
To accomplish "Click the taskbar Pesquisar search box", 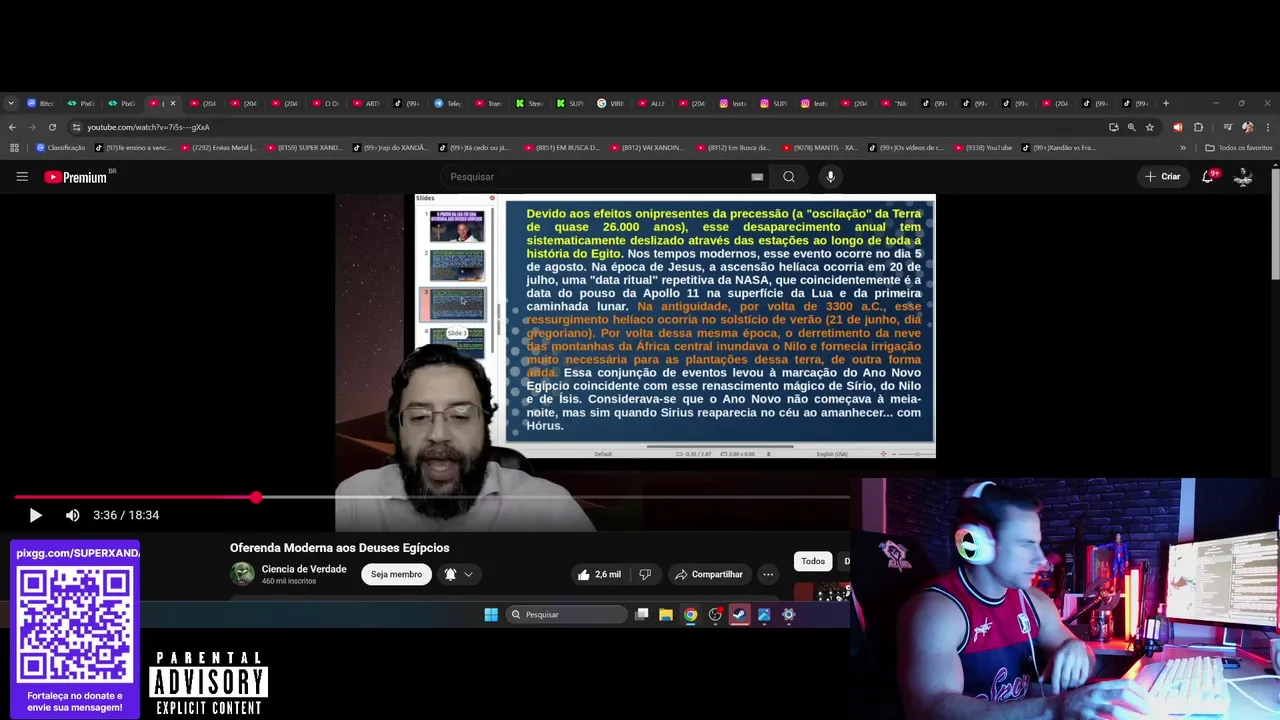I will (566, 615).
